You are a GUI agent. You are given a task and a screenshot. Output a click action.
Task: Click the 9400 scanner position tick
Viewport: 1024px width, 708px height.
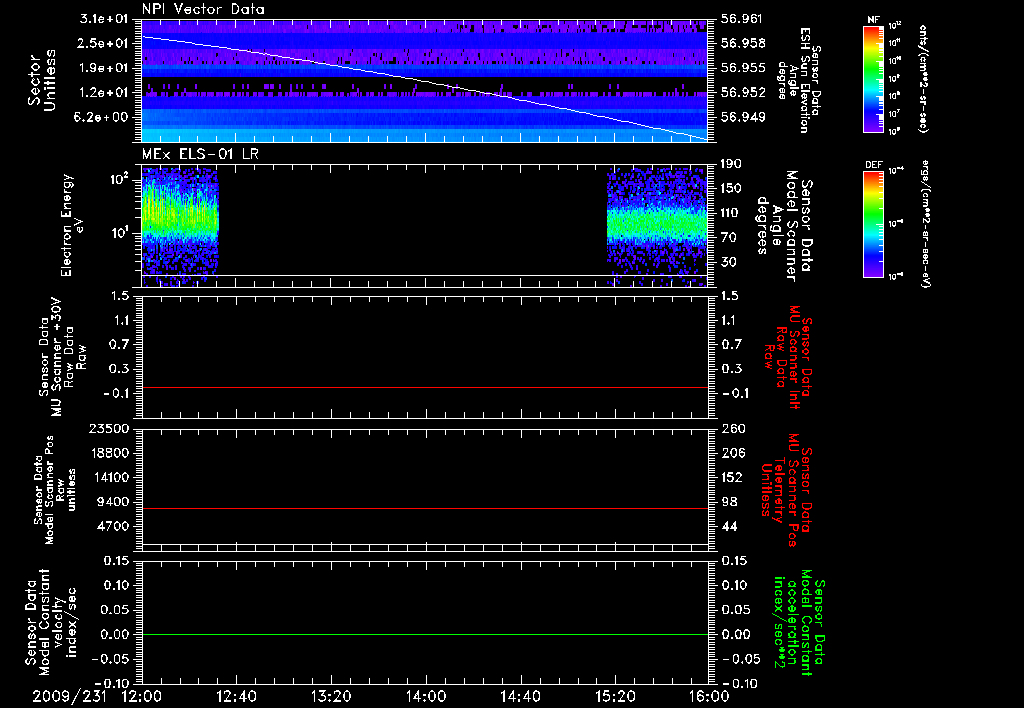[x=113, y=502]
